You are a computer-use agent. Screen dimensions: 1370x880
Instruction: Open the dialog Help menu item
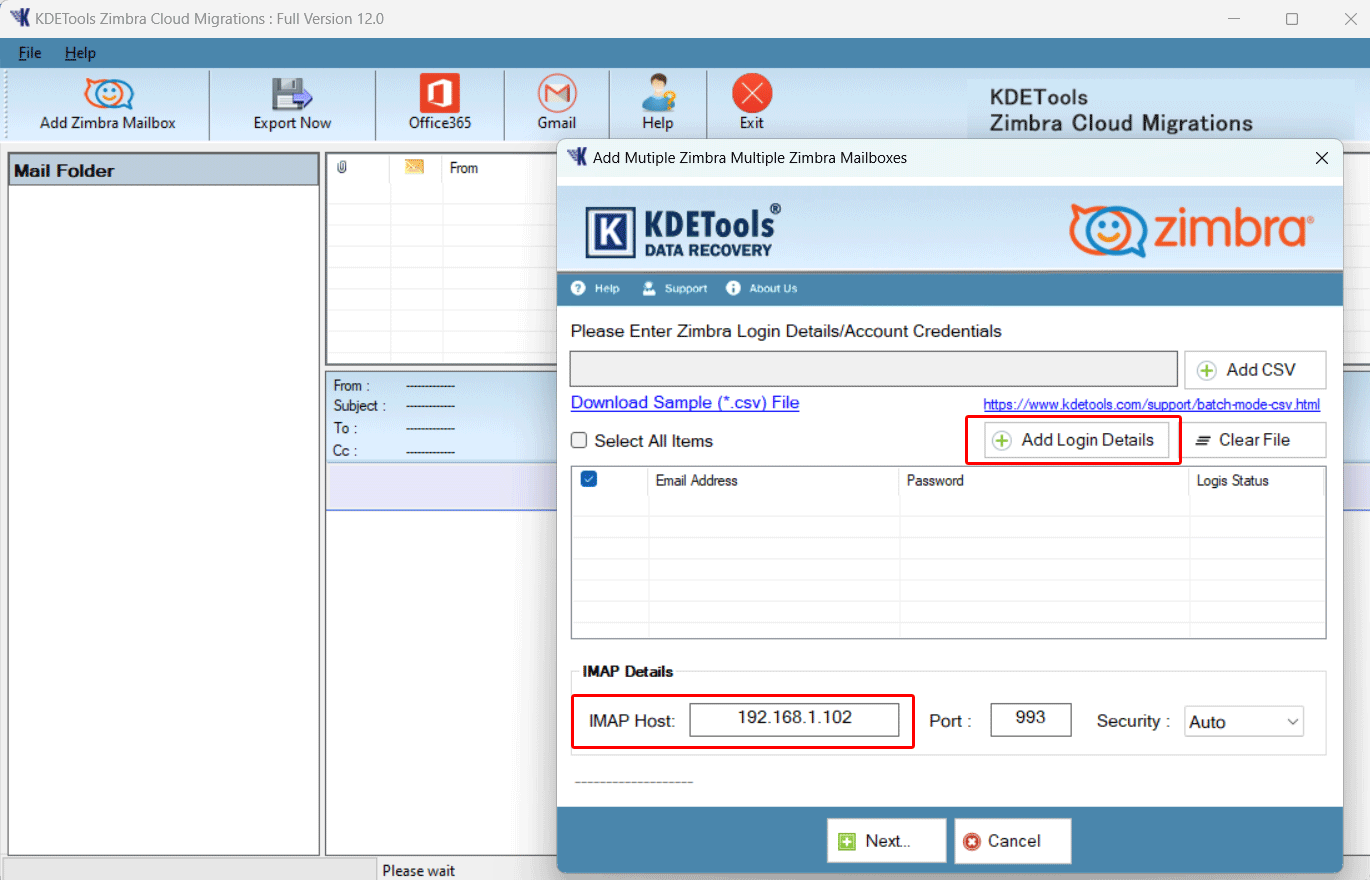click(x=595, y=288)
